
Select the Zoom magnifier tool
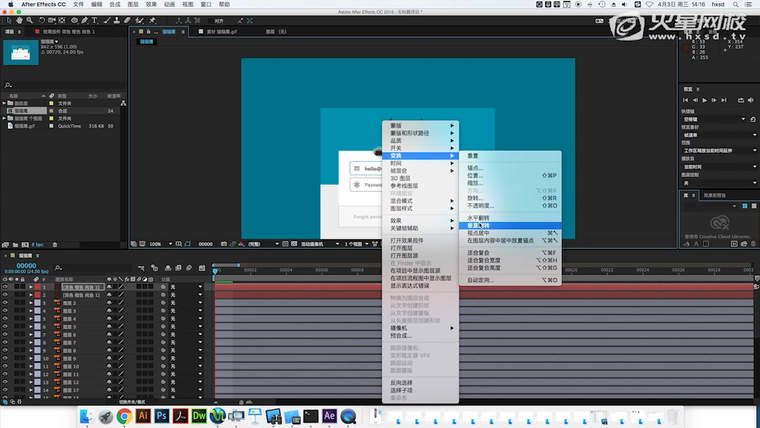click(30, 19)
